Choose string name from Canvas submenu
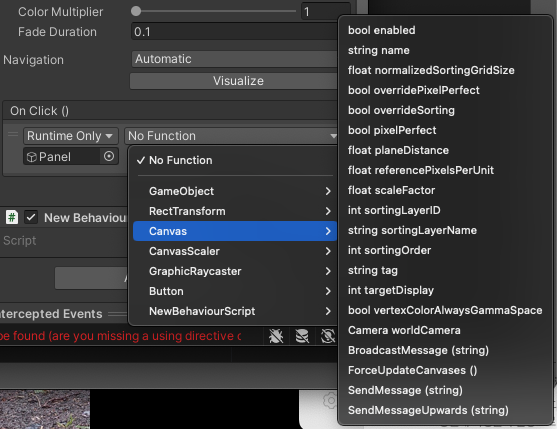The width and height of the screenshot is (557, 429). point(445,50)
